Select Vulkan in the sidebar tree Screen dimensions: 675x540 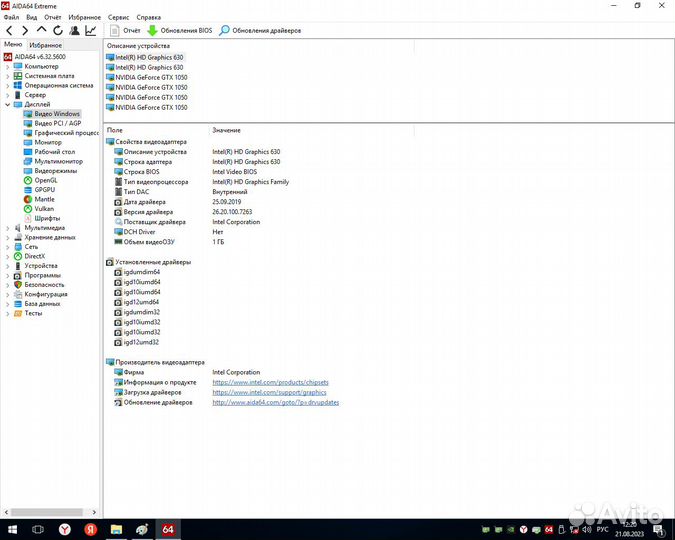coord(45,208)
